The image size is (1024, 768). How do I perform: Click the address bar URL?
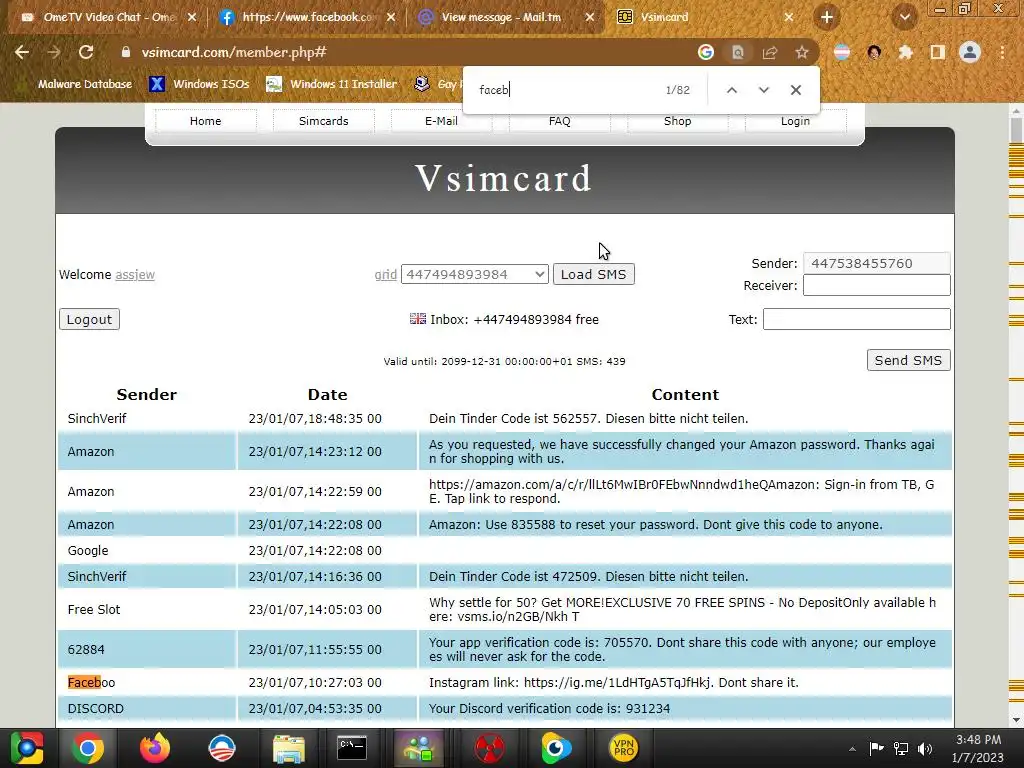tap(234, 52)
